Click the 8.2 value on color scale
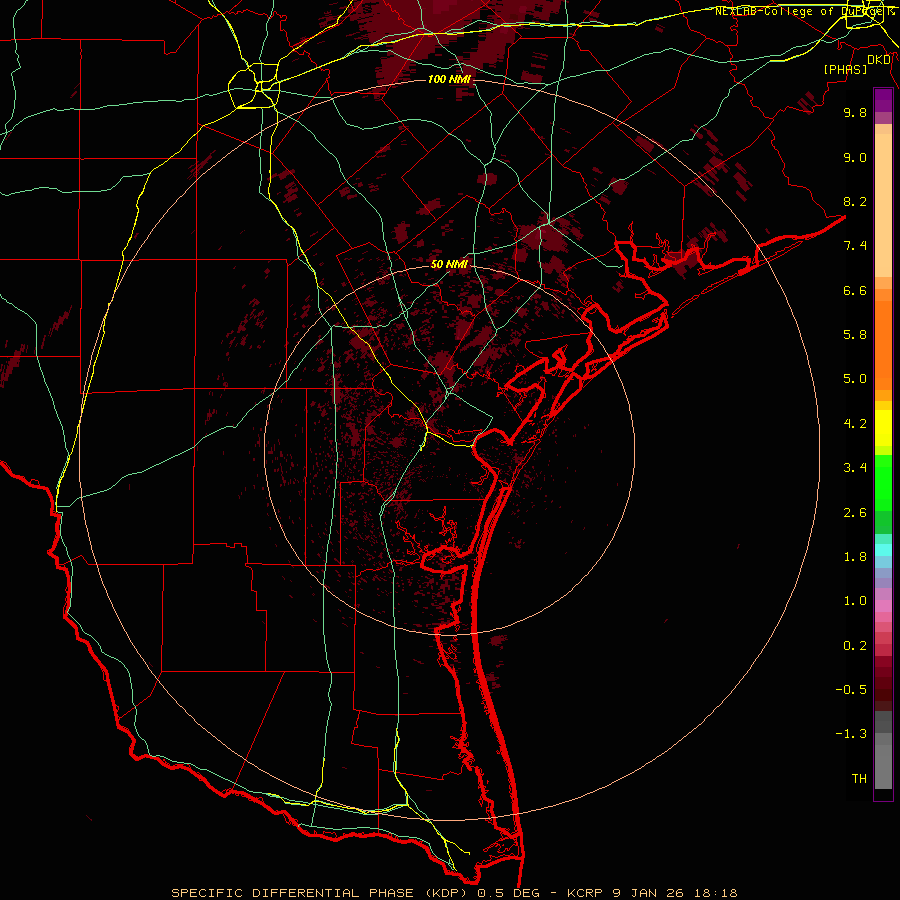900x900 pixels. (x=855, y=201)
